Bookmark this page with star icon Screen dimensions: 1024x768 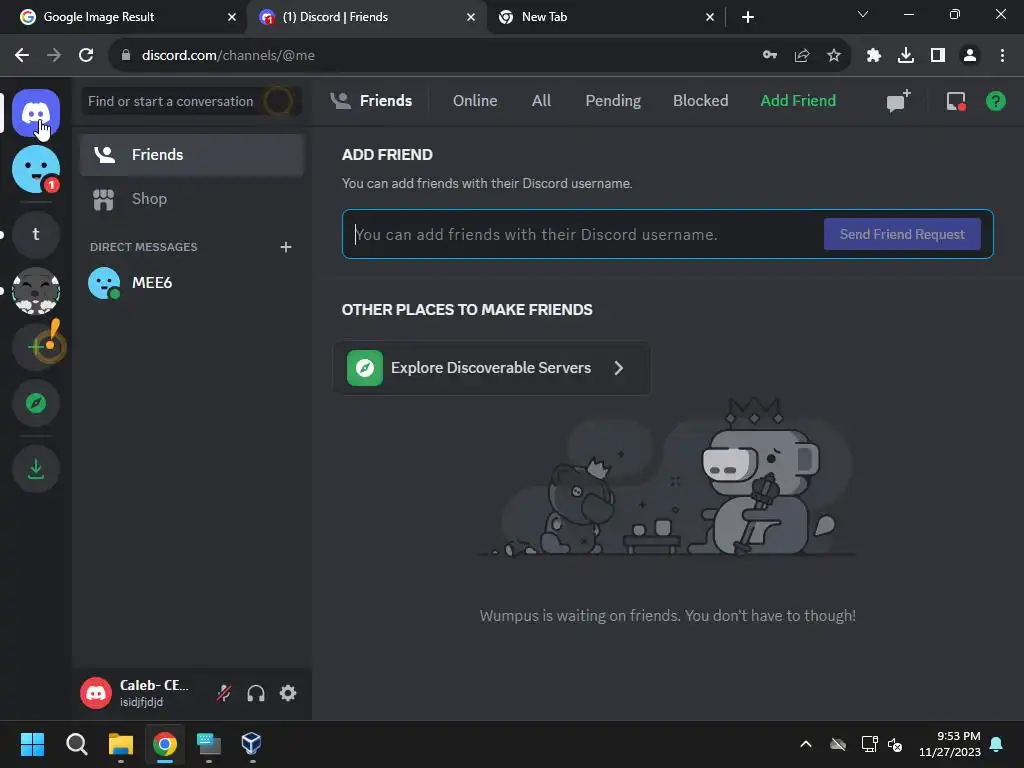tap(834, 56)
